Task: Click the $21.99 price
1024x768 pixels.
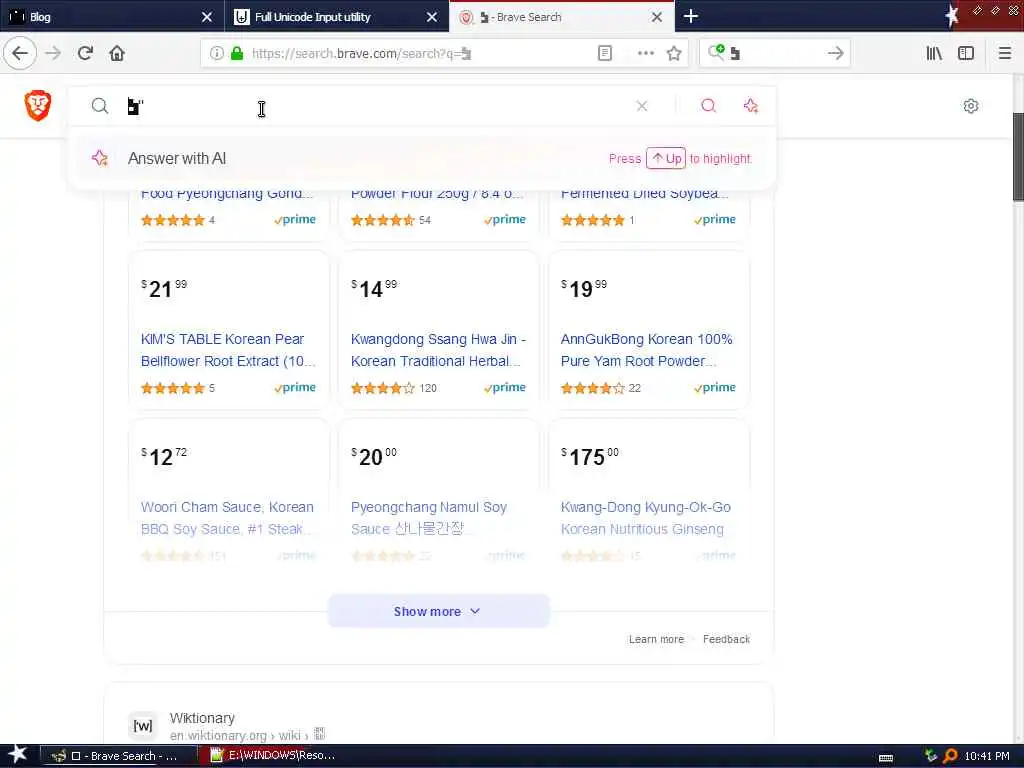Action: [164, 288]
